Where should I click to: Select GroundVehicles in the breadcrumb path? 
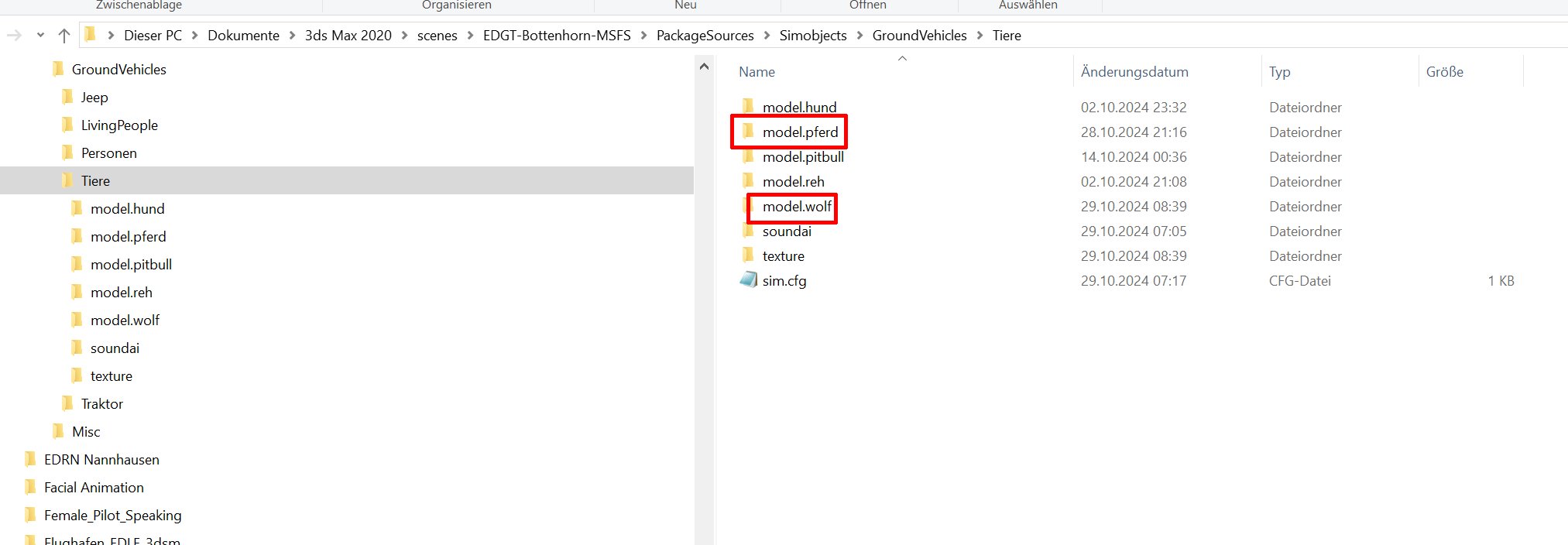[x=920, y=36]
